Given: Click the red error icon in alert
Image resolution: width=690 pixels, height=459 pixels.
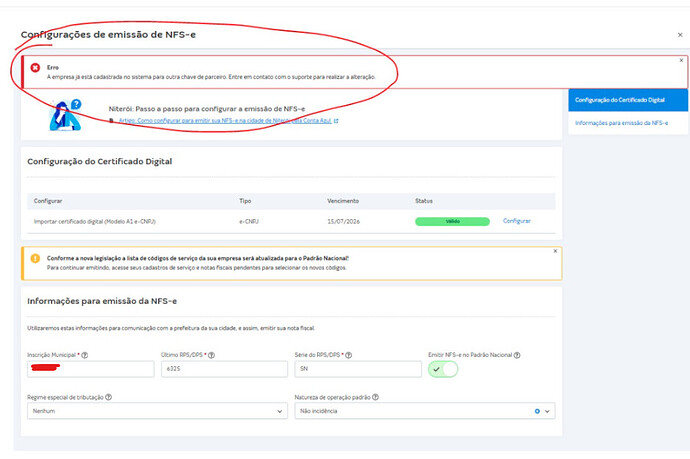Looking at the screenshot, I should point(35,68).
